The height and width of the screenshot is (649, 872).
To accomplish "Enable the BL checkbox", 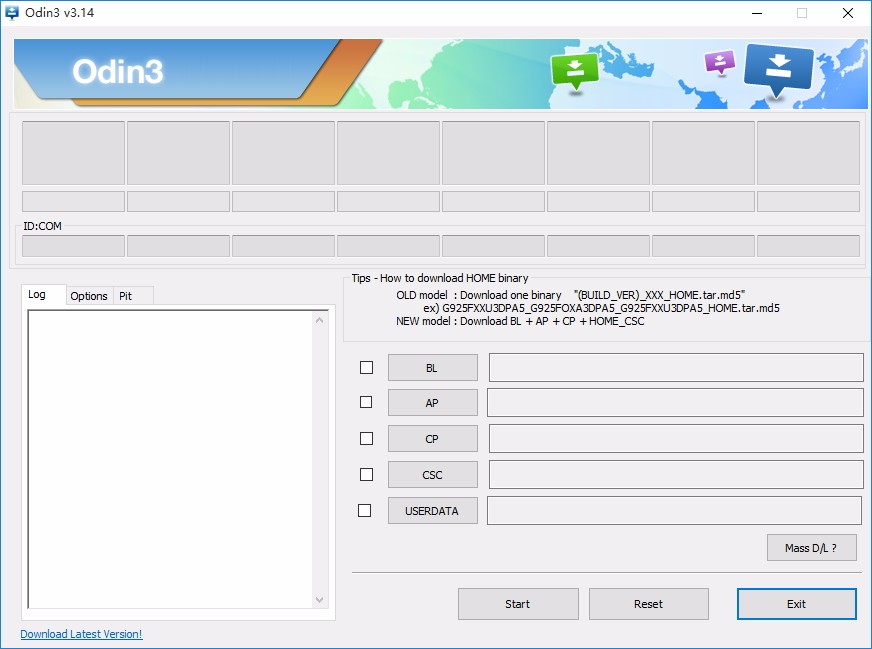I will coord(365,367).
